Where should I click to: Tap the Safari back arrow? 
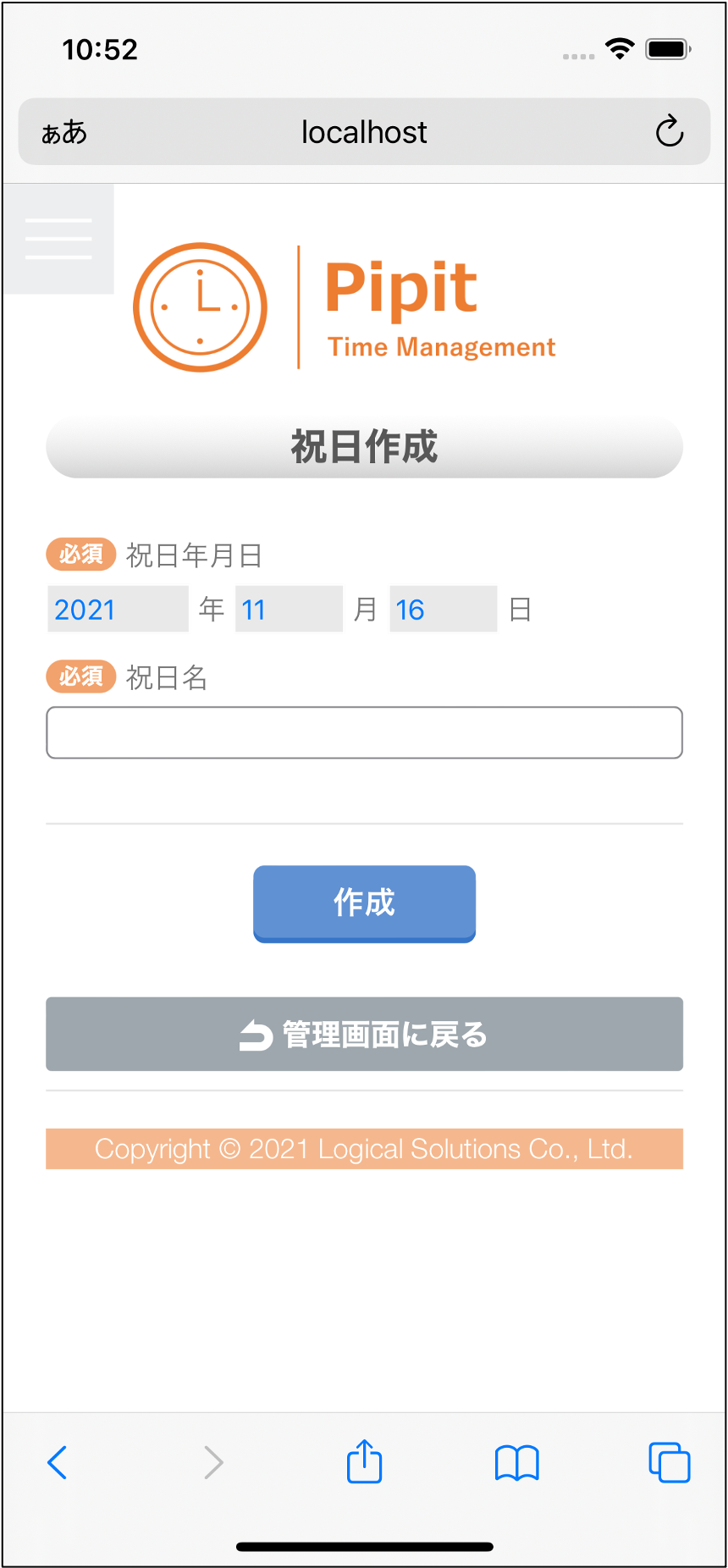coord(58,1462)
